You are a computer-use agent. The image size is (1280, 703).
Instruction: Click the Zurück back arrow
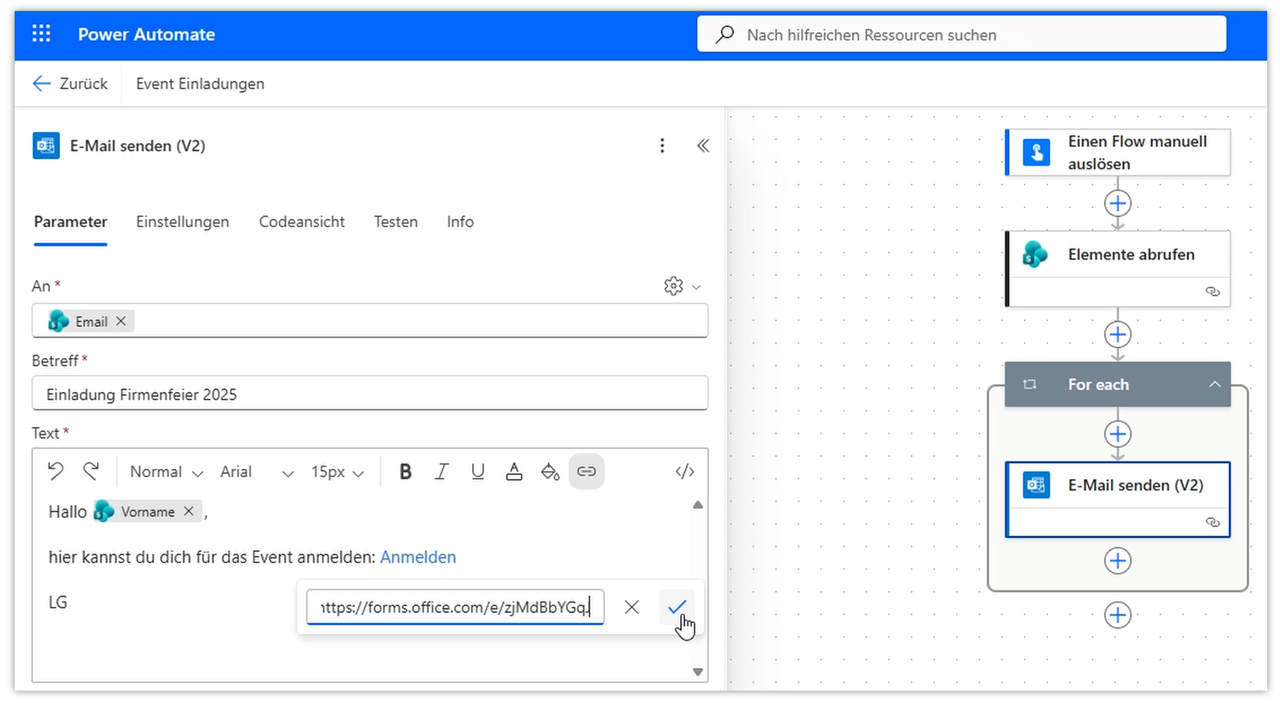(41, 84)
